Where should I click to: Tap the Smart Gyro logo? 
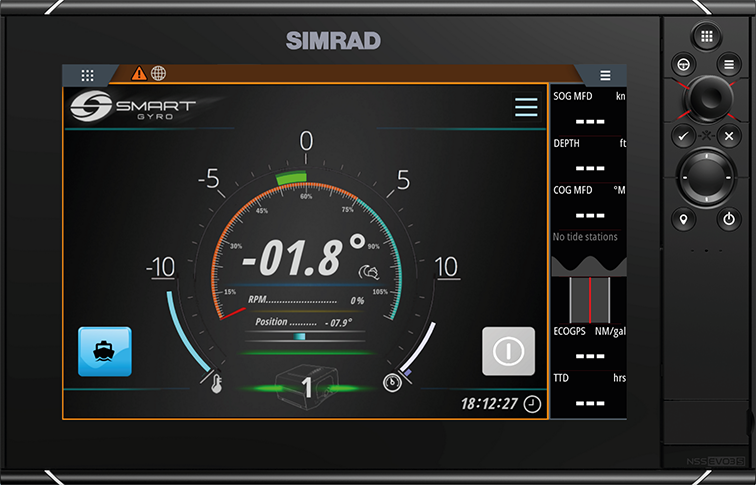pos(133,106)
